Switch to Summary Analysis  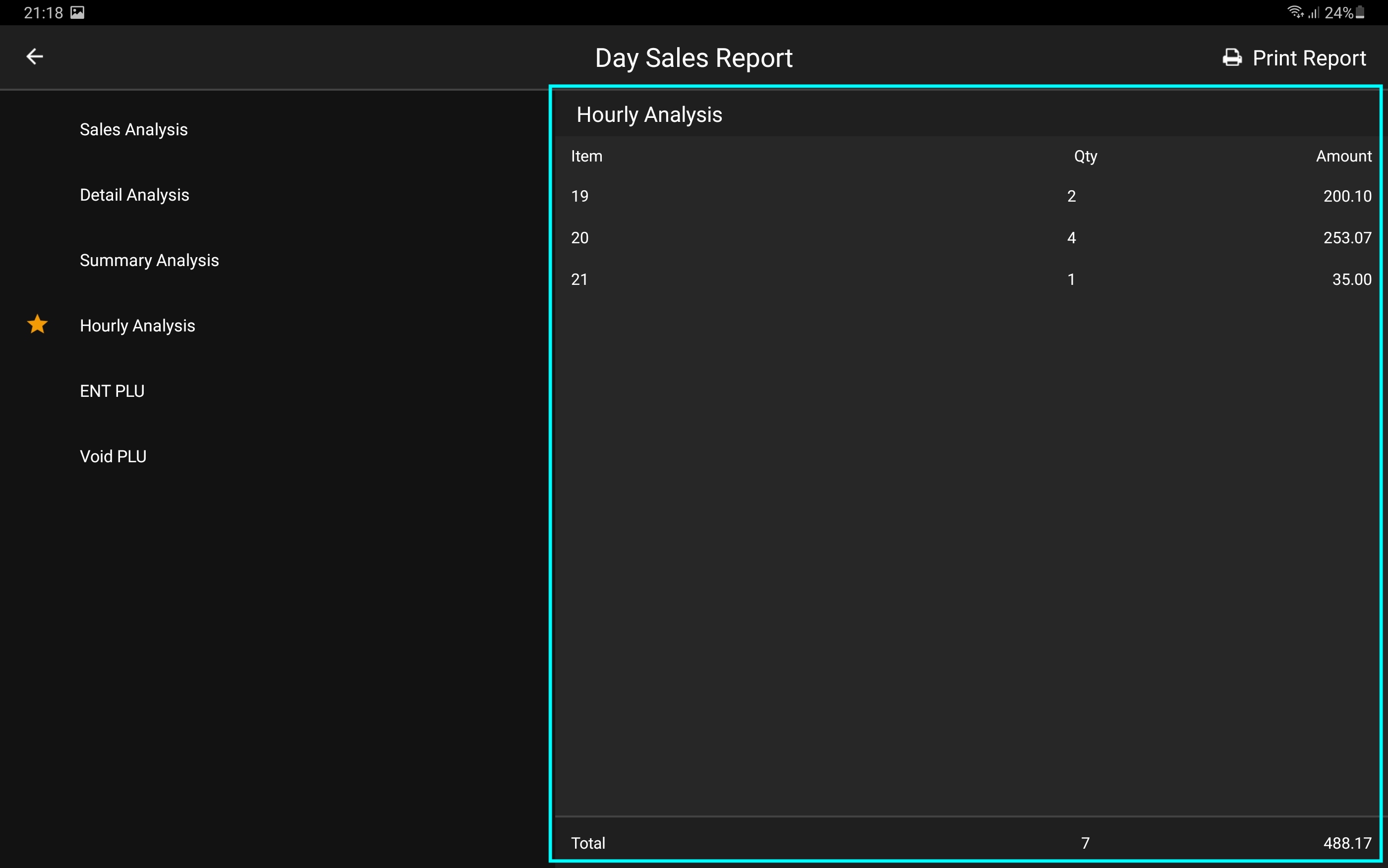[149, 261]
